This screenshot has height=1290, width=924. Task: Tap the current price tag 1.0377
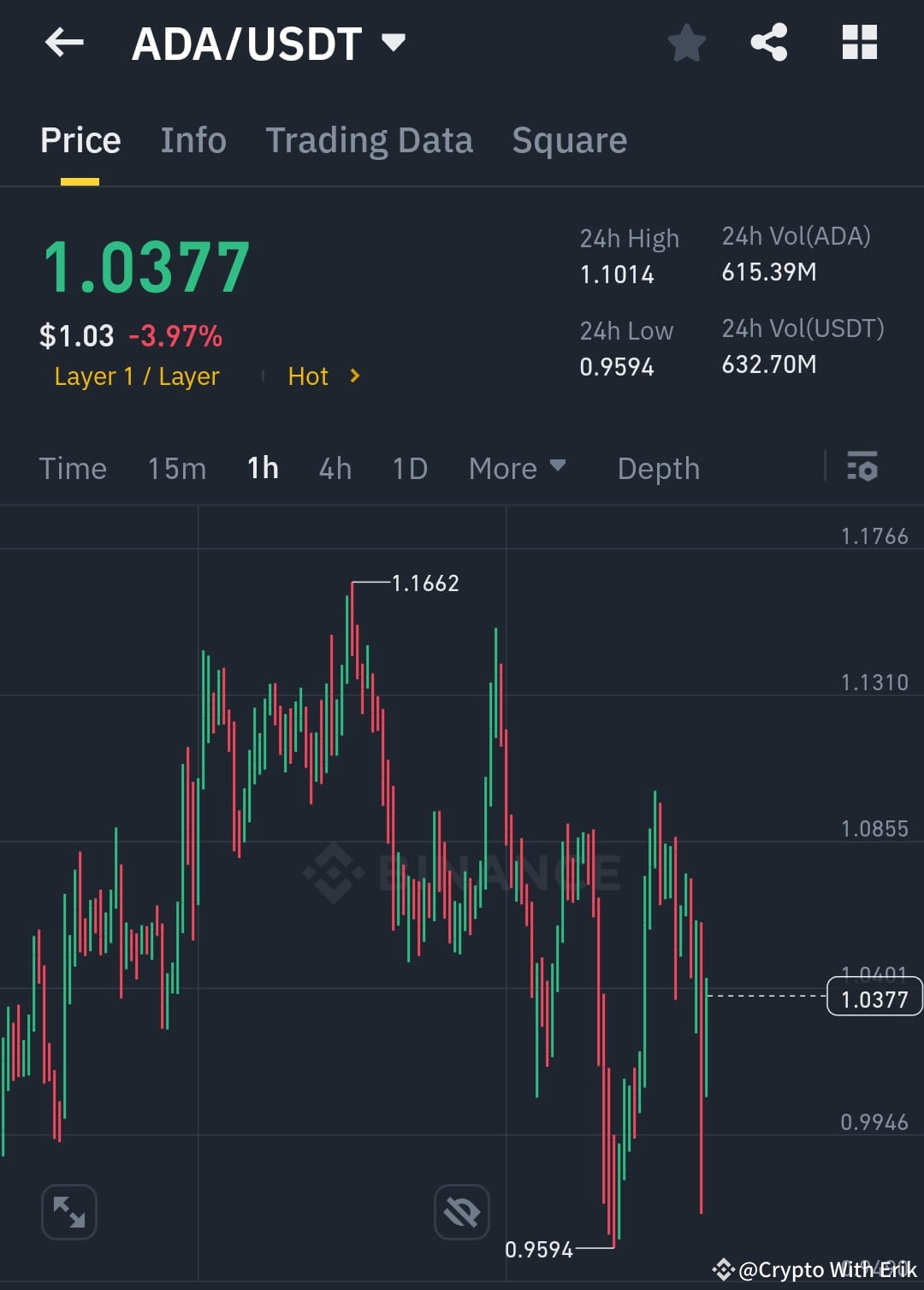tap(873, 996)
